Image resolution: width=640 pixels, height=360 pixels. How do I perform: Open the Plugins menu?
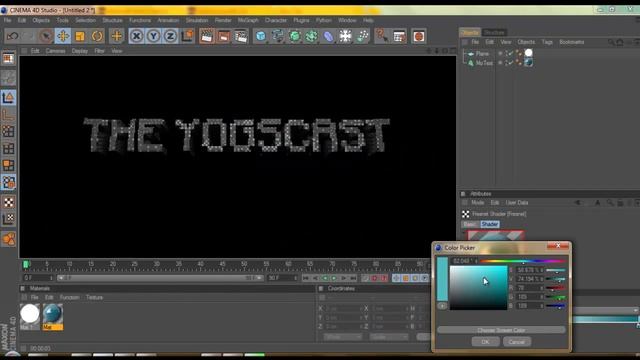tap(301, 20)
